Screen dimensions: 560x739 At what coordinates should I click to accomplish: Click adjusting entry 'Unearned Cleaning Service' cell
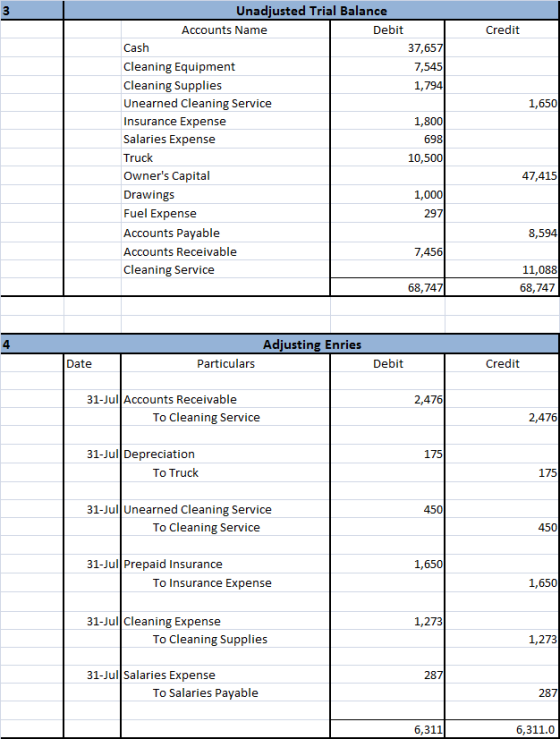pyautogui.click(x=225, y=509)
